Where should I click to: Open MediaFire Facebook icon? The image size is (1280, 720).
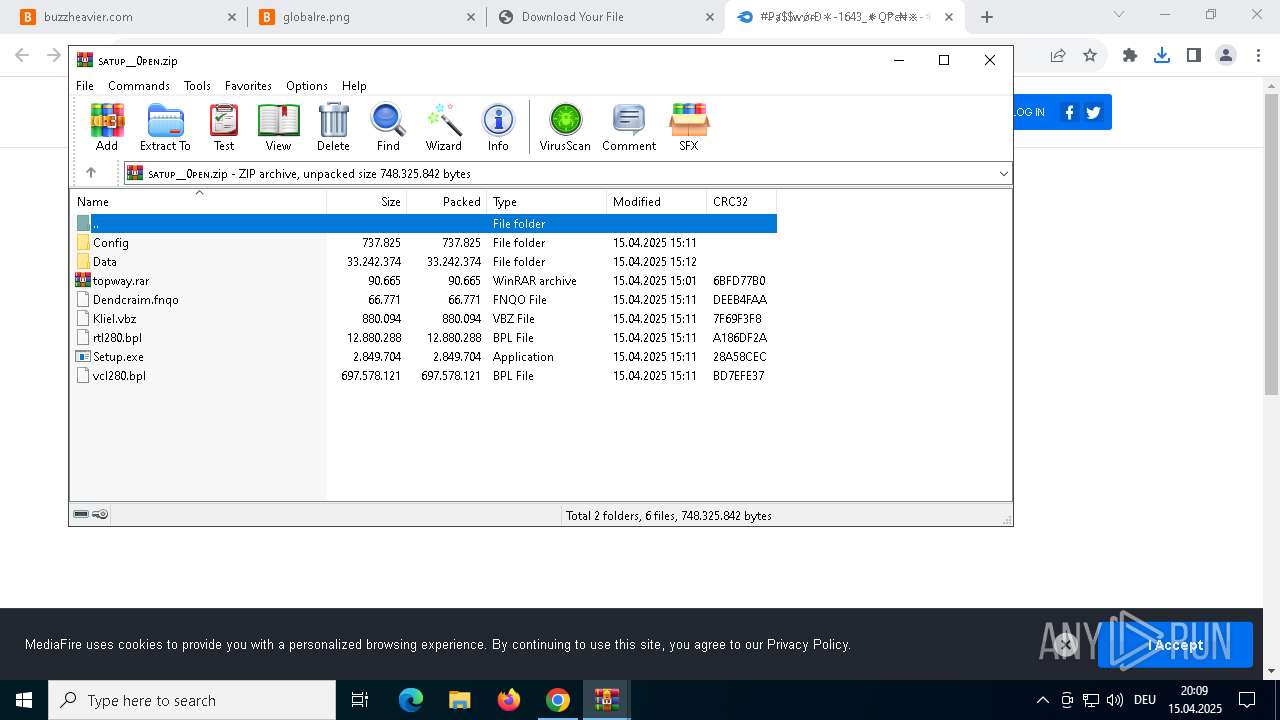[1069, 112]
